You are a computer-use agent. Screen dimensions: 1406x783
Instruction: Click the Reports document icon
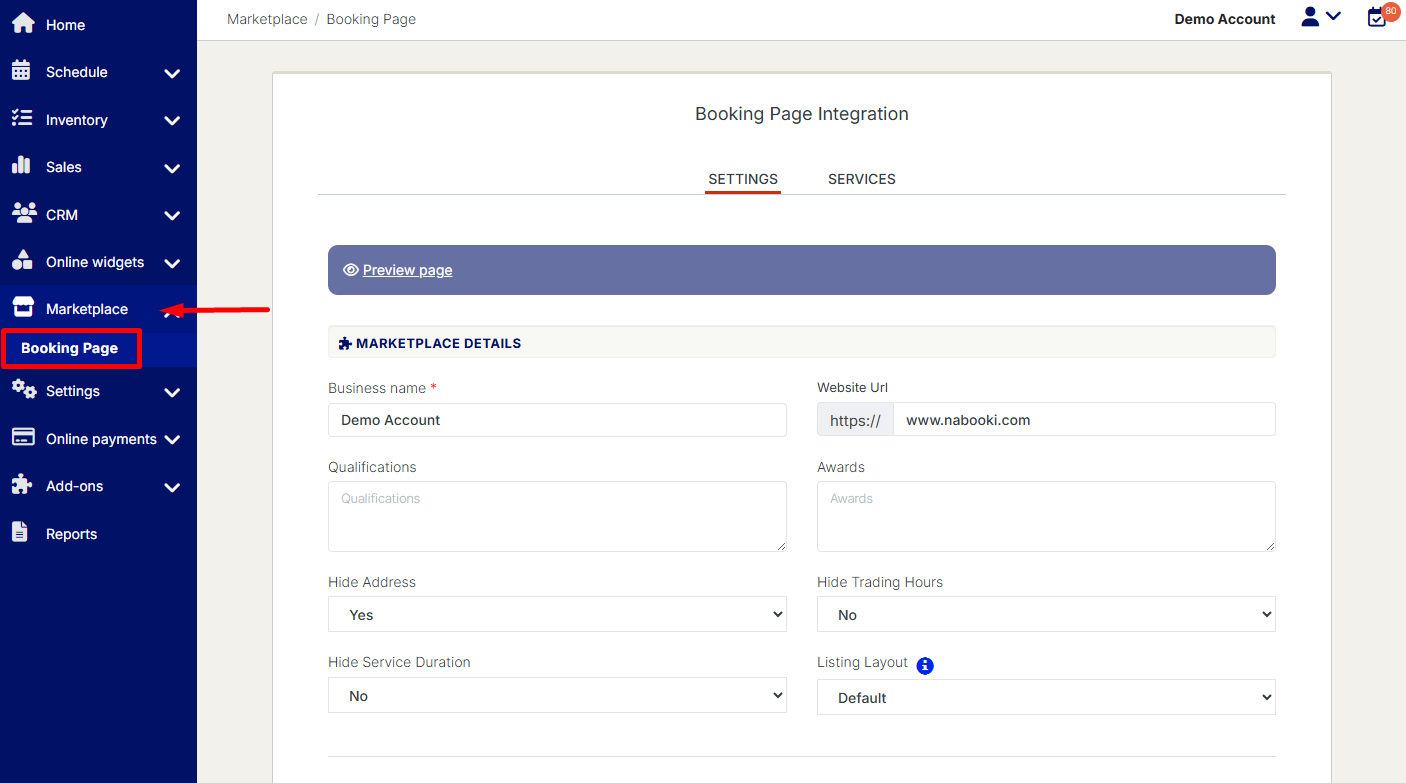[x=20, y=533]
